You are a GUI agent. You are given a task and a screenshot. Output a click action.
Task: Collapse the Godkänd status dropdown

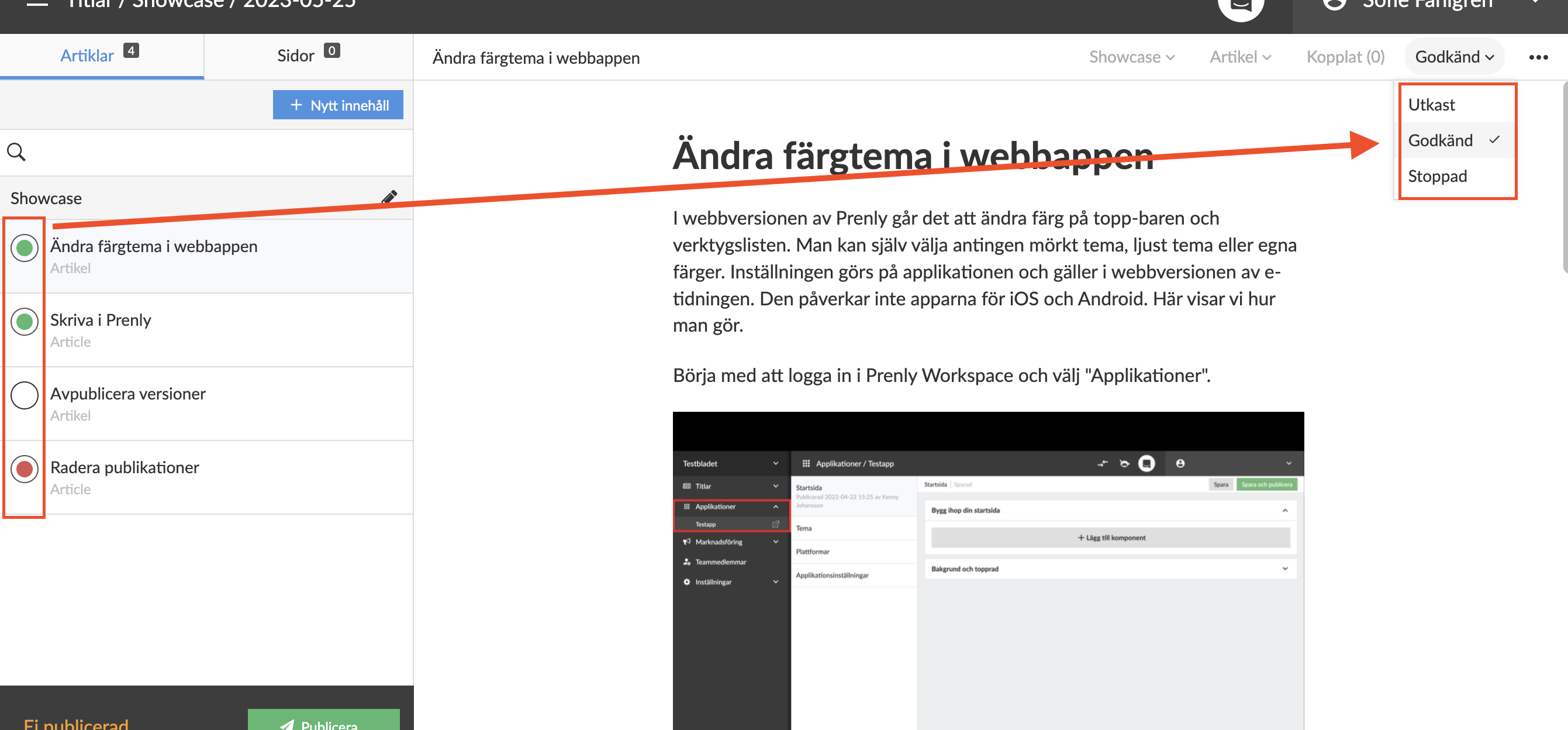1454,57
